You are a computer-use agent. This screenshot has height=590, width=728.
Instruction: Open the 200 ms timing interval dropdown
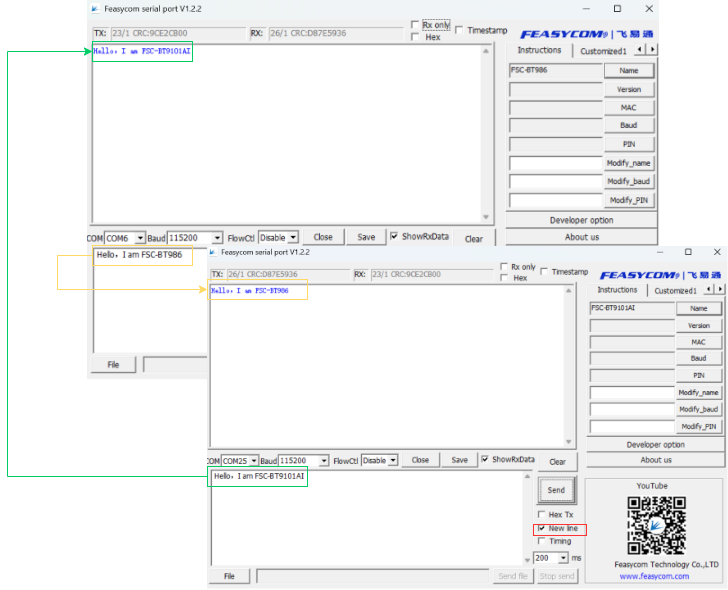click(x=563, y=558)
